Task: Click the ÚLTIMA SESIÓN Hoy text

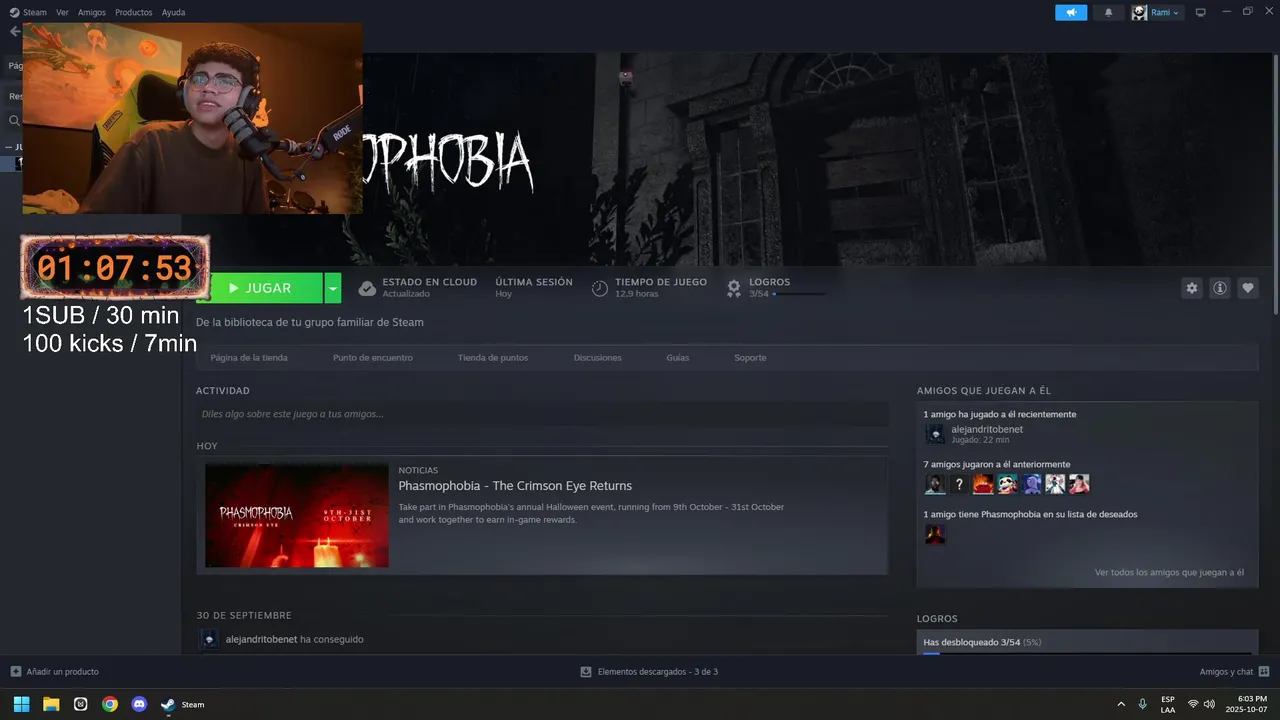Action: click(x=534, y=288)
